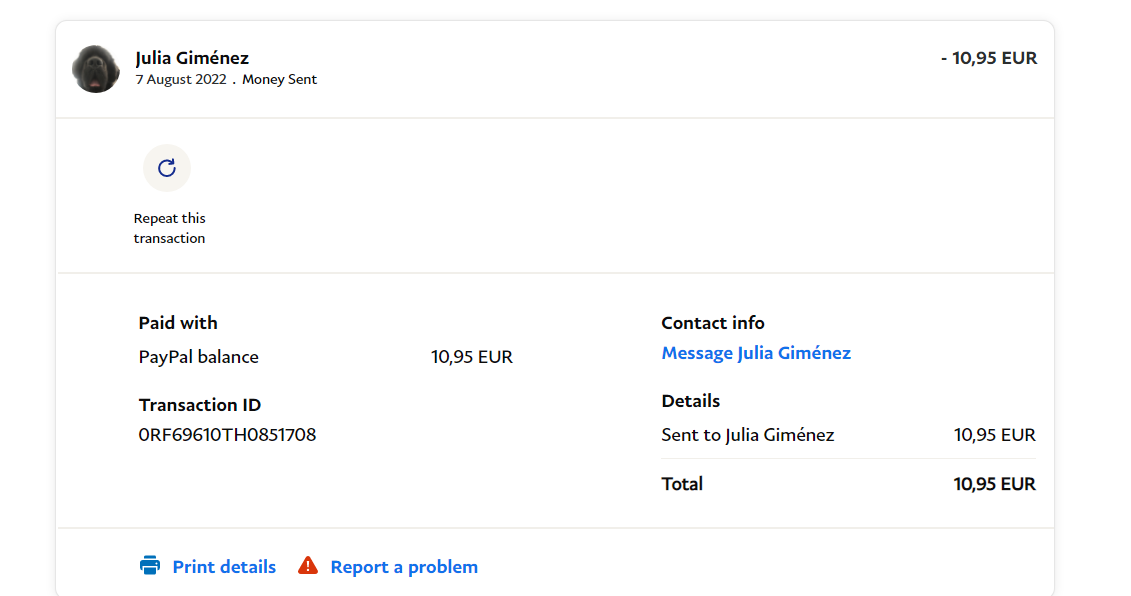
Task: Click the 'Repeat this transaction' label
Action: point(169,228)
